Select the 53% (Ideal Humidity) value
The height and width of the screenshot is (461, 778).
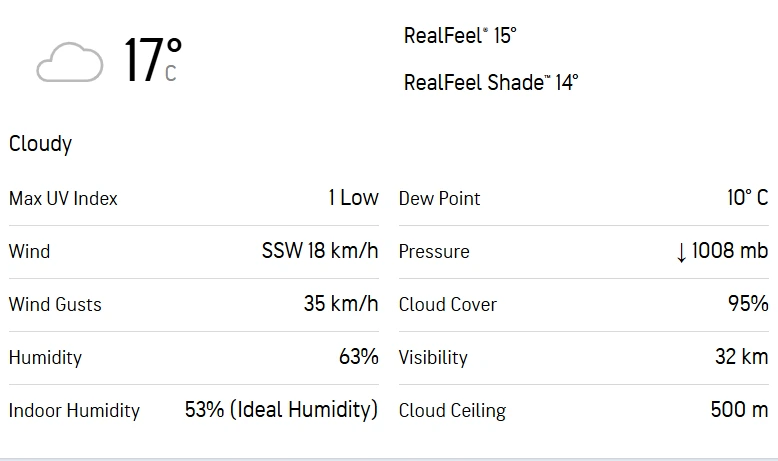click(x=281, y=410)
